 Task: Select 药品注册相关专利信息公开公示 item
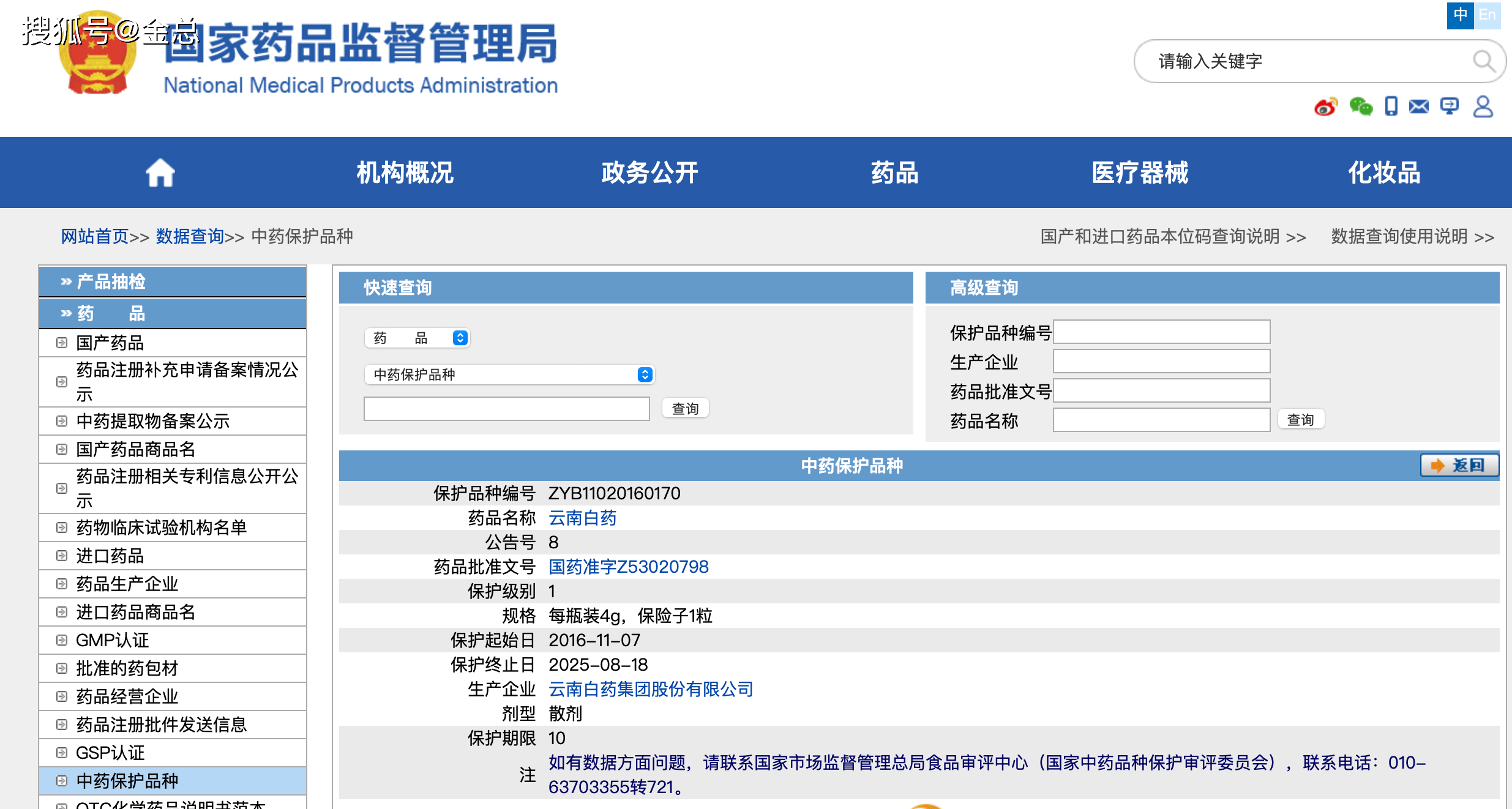pyautogui.click(x=173, y=488)
